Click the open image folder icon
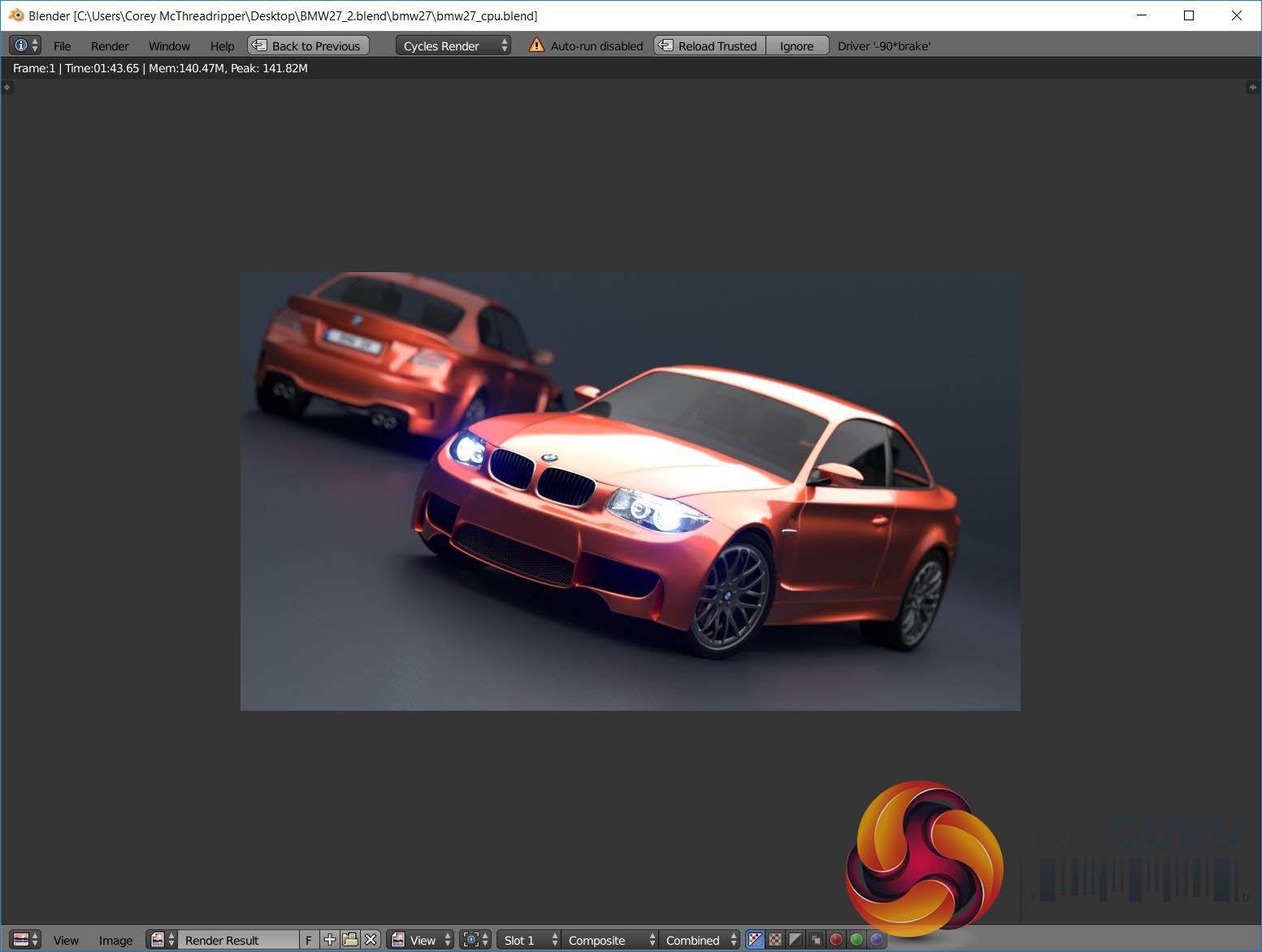The image size is (1262, 952). point(350,940)
